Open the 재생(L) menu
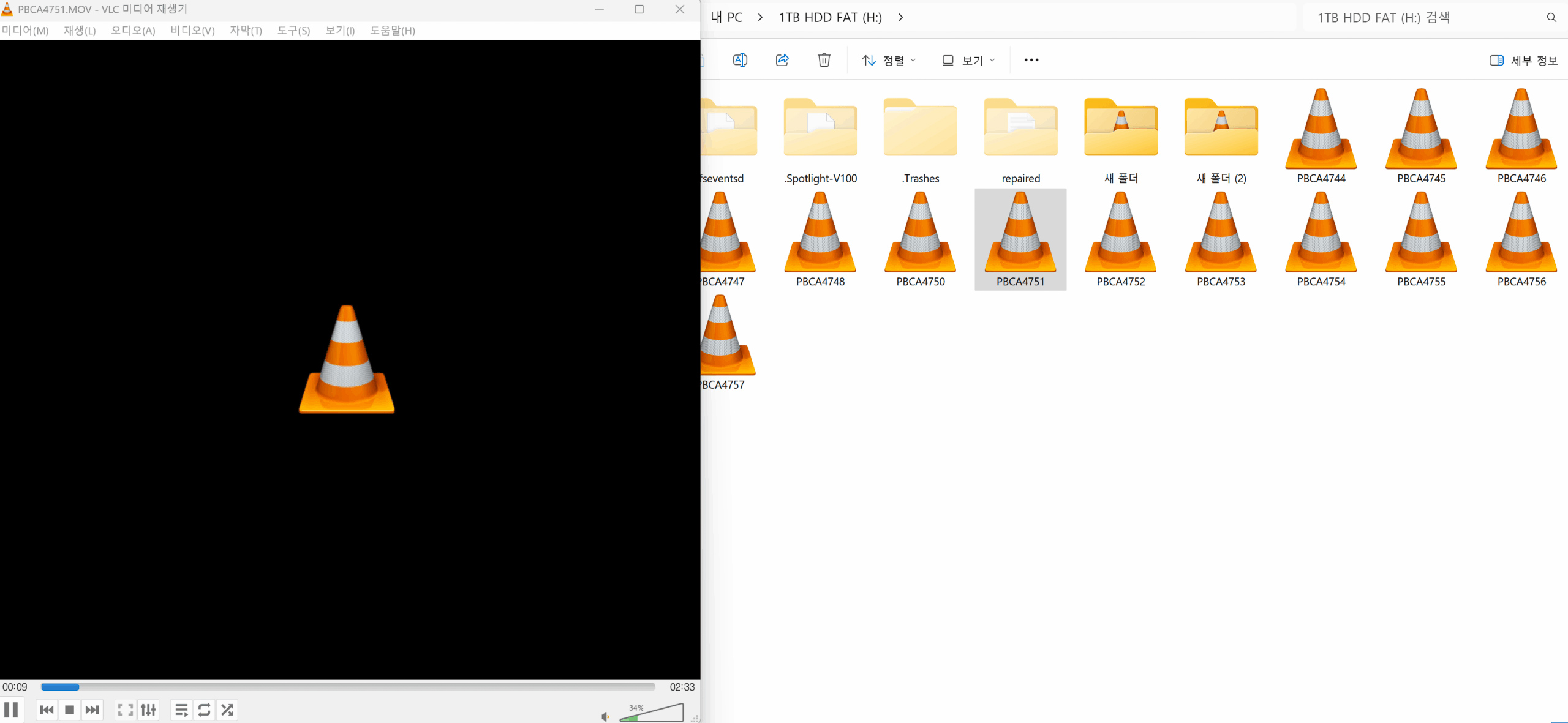 tap(80, 31)
